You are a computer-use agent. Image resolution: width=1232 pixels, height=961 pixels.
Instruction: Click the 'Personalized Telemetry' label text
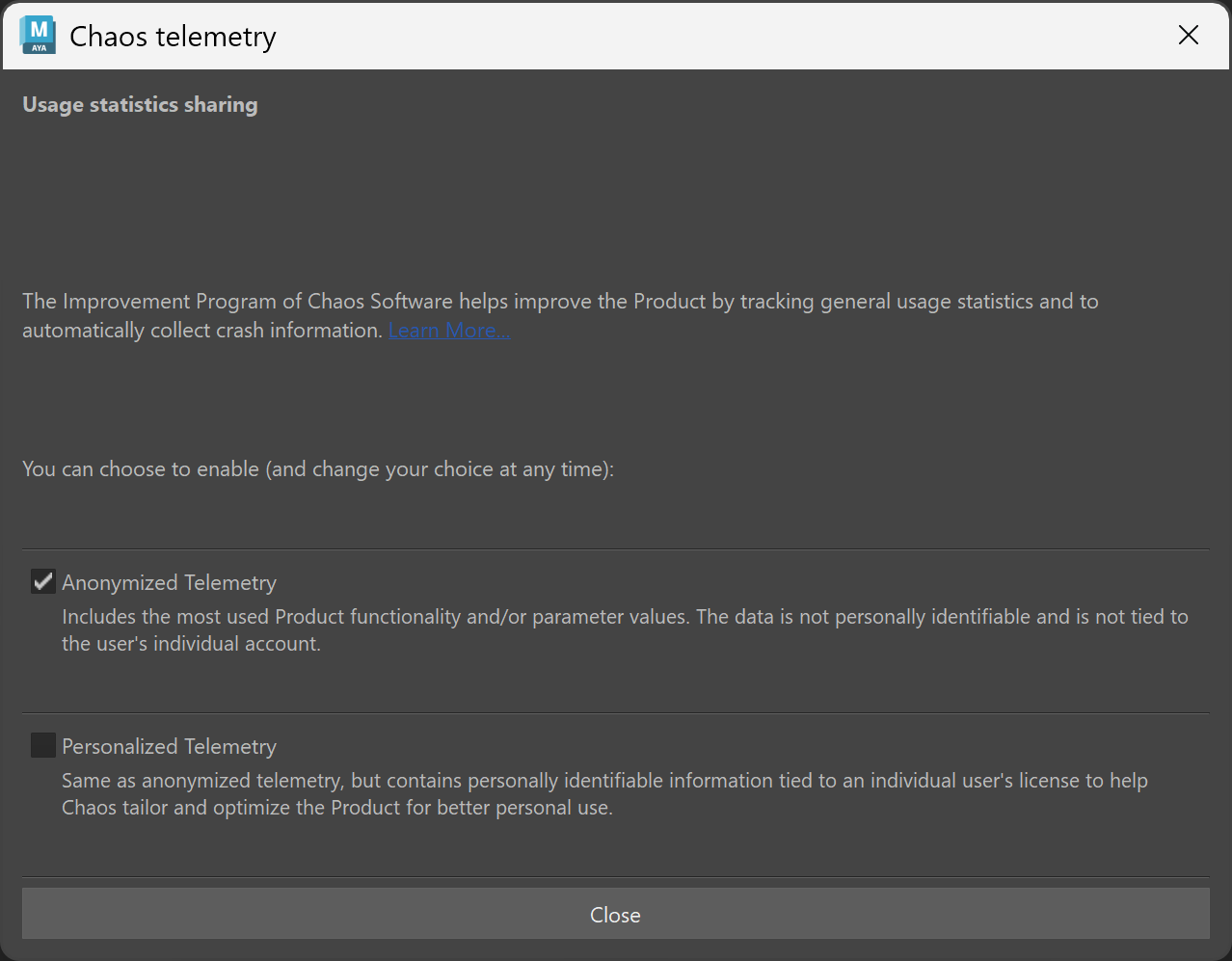[x=170, y=746]
